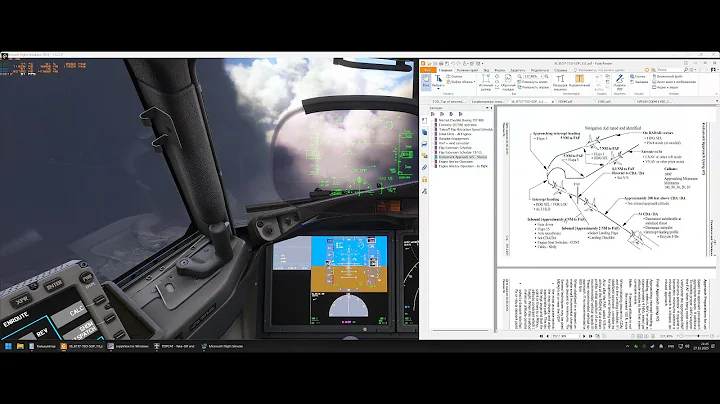Screen dimensions: 720x404
Task: Select highlighted 'Instrument Approach ILS' bookmark
Action: pos(462,157)
